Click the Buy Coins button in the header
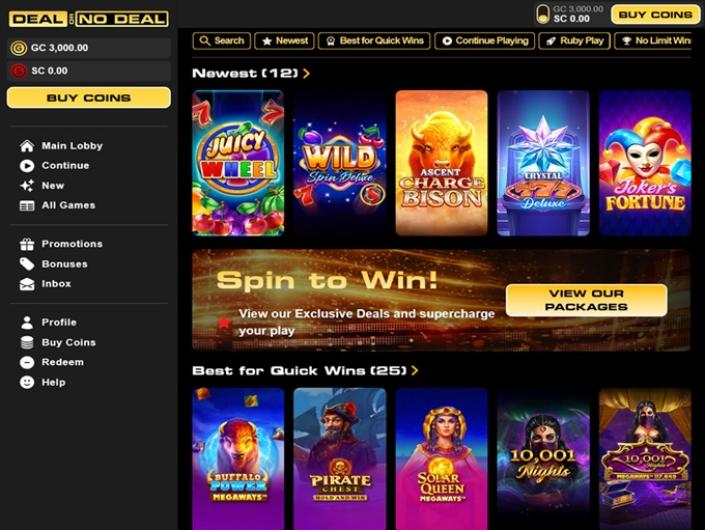The width and height of the screenshot is (705, 530). tap(656, 14)
